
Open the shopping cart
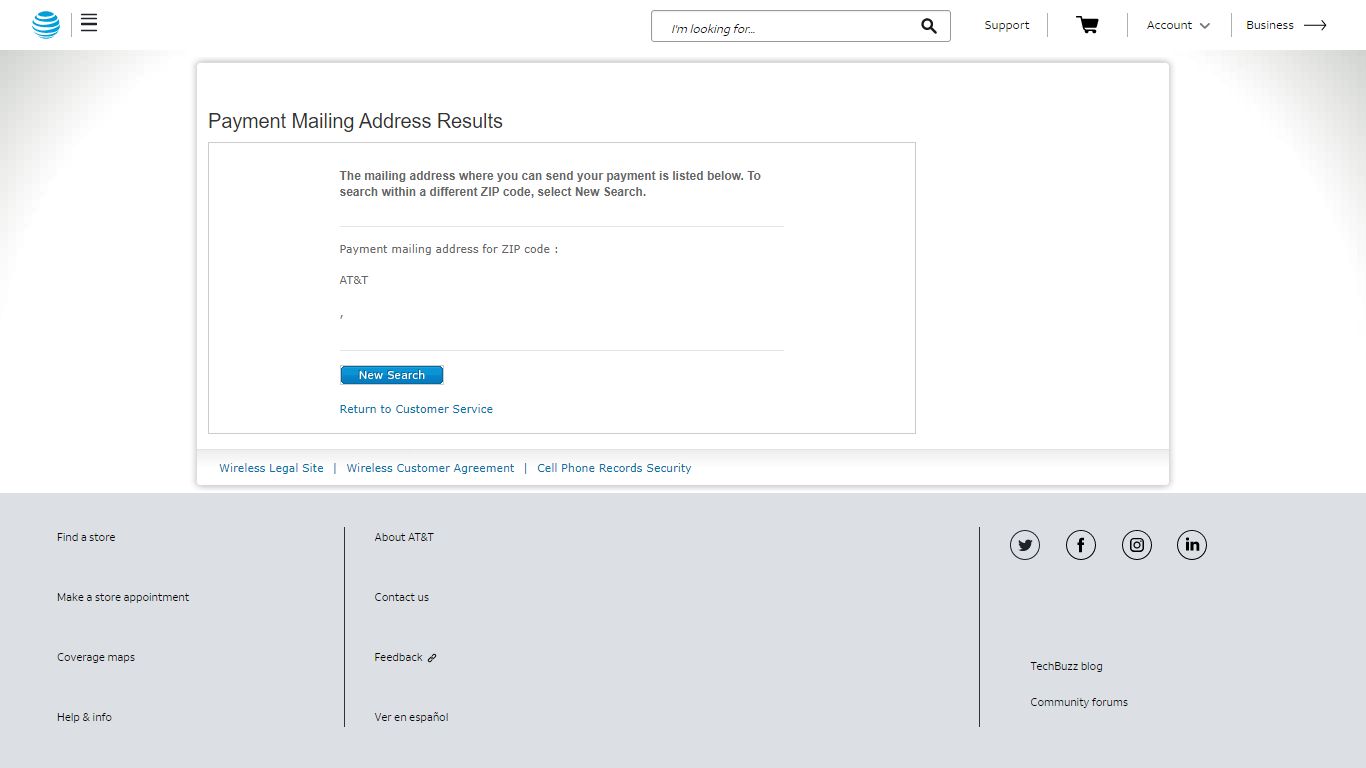click(1087, 25)
